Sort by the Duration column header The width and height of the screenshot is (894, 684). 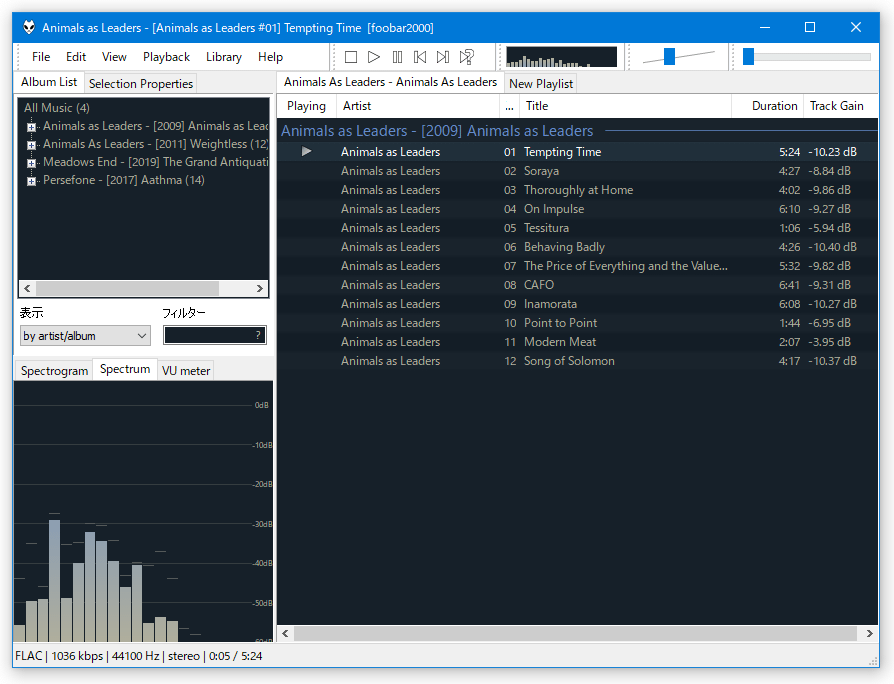point(767,106)
